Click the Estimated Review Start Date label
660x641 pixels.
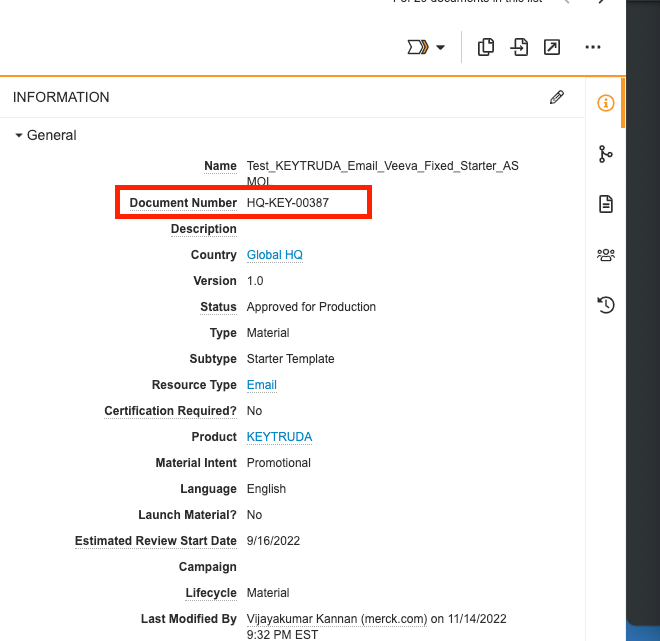[156, 541]
